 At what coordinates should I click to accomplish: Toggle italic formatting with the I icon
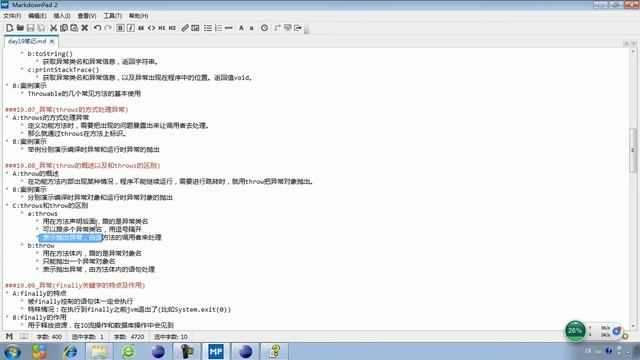[x=131, y=28]
